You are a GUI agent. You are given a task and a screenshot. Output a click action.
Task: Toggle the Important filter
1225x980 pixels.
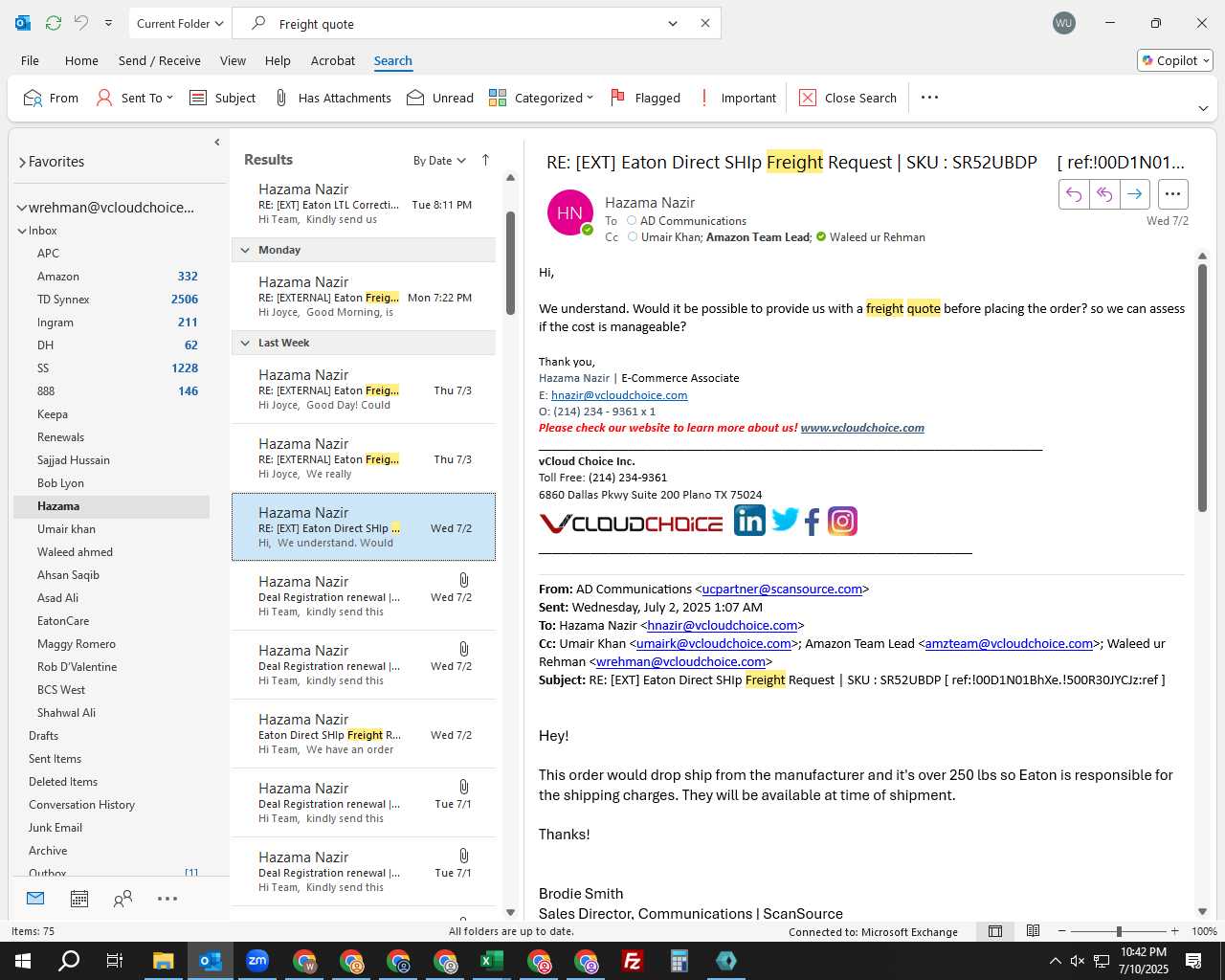(x=737, y=98)
